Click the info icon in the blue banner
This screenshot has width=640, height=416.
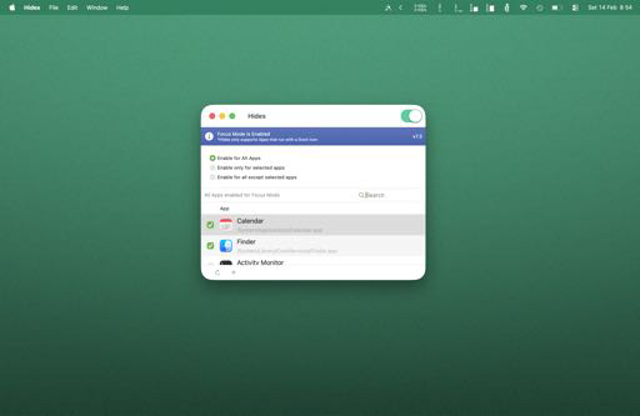(209, 136)
